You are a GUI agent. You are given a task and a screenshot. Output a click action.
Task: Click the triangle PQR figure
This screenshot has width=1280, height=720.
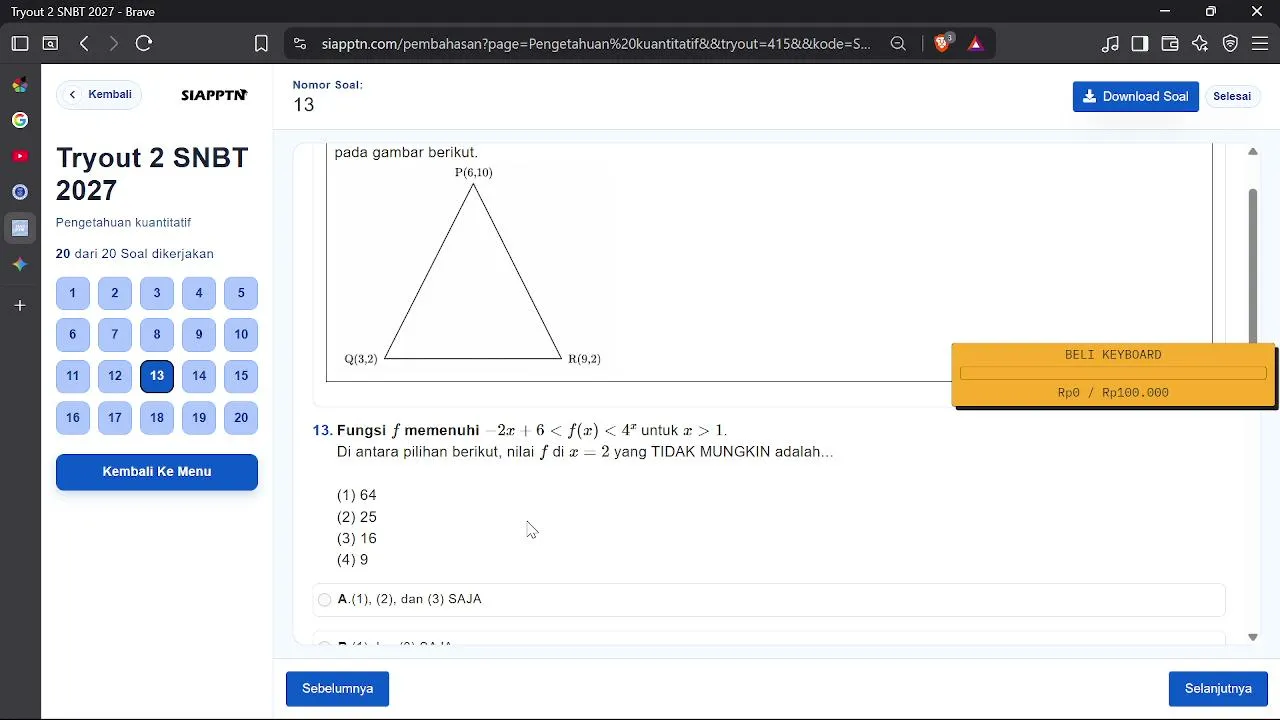(x=473, y=271)
